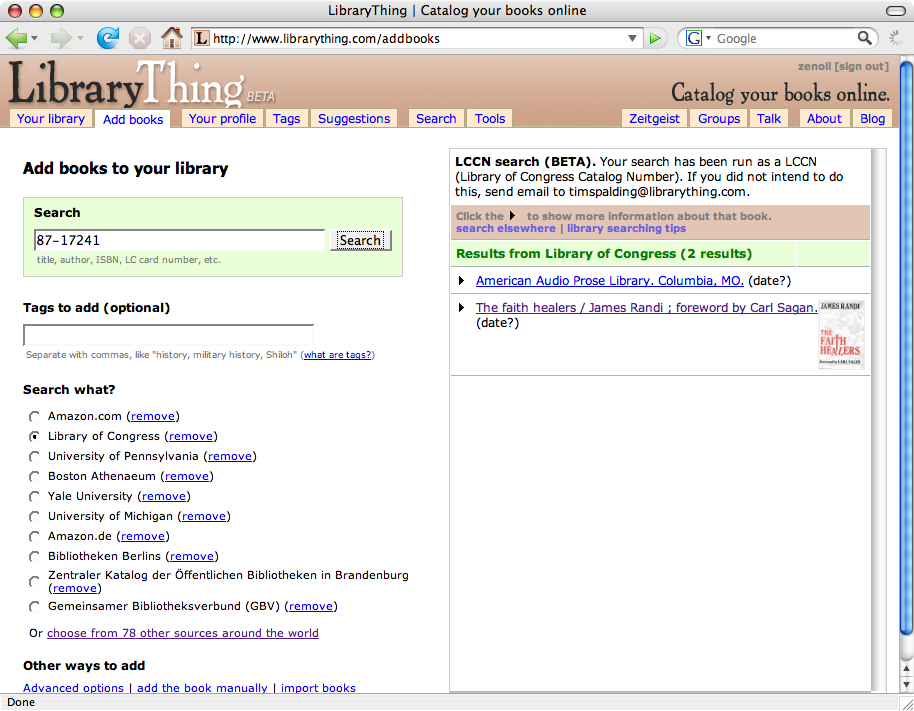
Task: Select Yale University radio button
Action: 34,496
